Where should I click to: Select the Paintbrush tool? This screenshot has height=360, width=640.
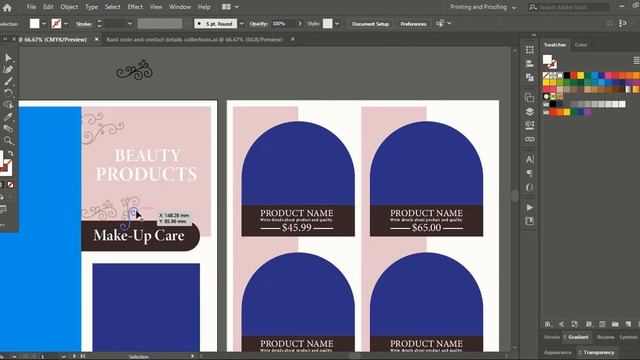point(8,81)
